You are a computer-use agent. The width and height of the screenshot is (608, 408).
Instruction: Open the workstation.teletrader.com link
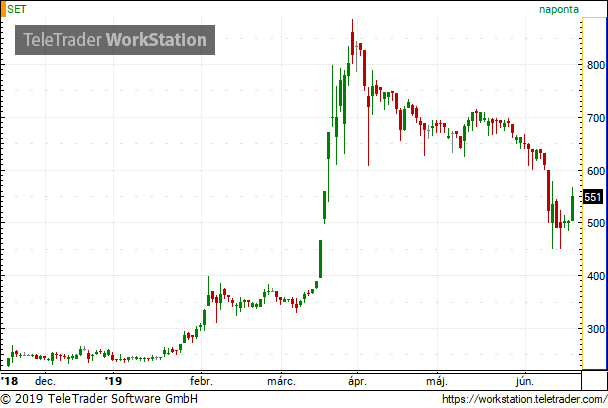coord(524,399)
